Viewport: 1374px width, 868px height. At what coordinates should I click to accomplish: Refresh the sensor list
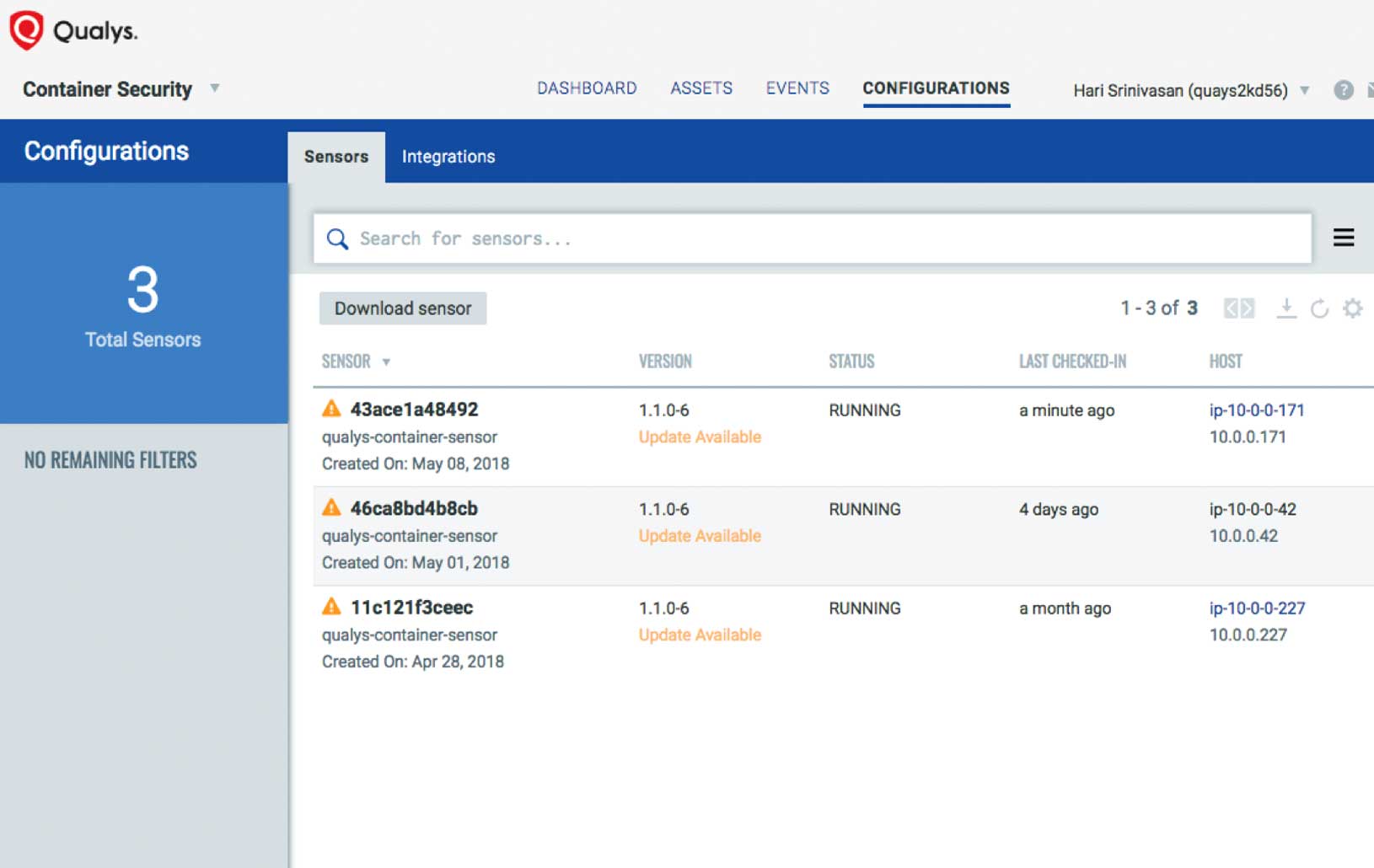[x=1319, y=308]
